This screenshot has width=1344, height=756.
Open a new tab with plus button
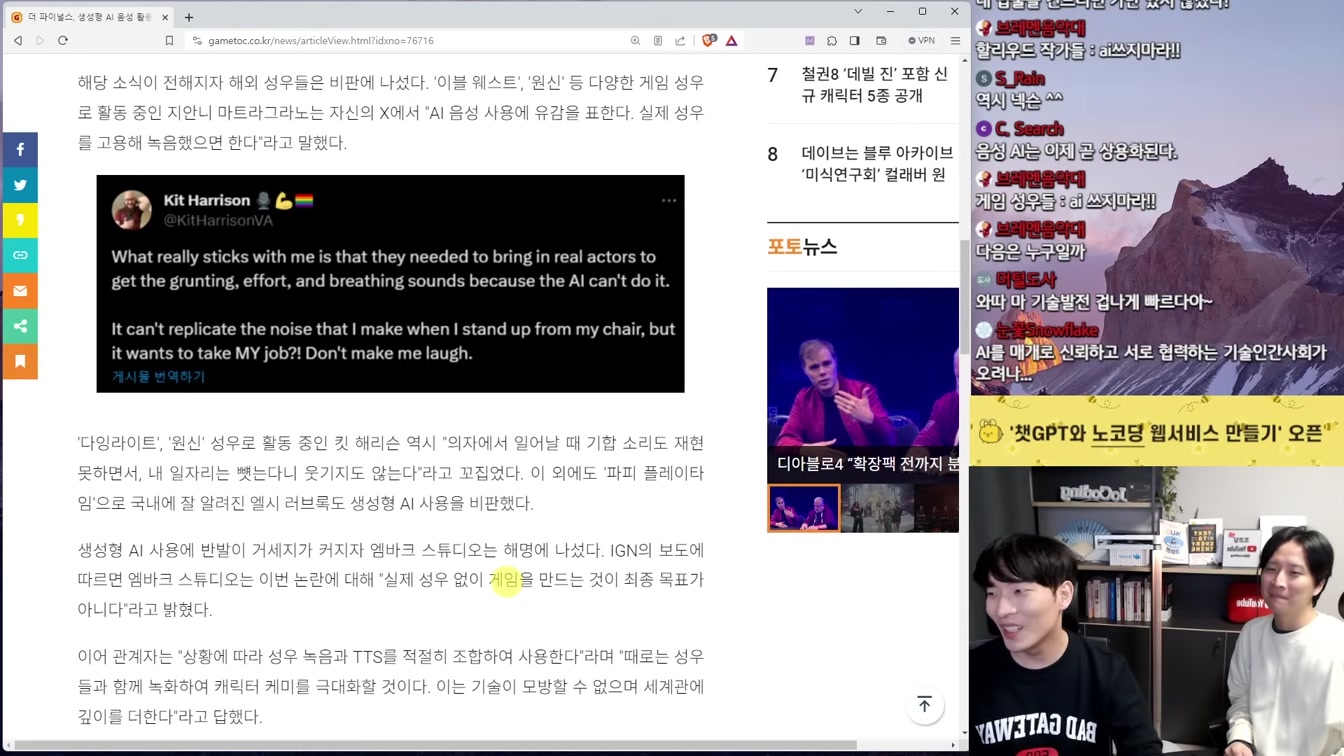pyautogui.click(x=189, y=17)
